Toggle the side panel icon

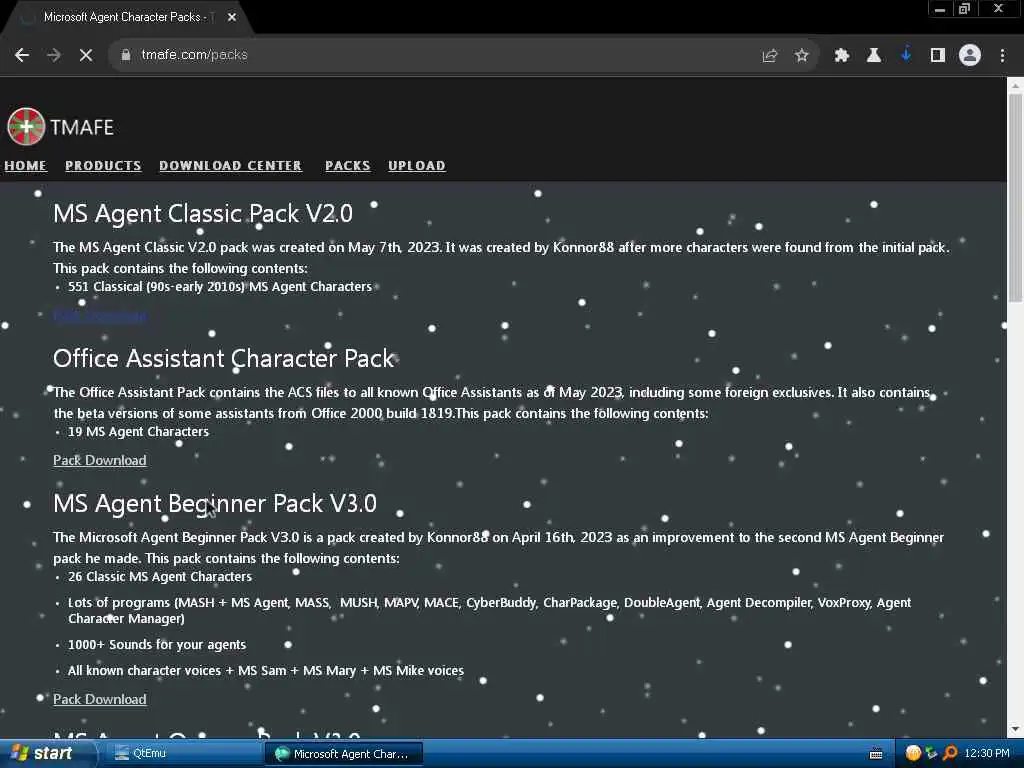[938, 56]
